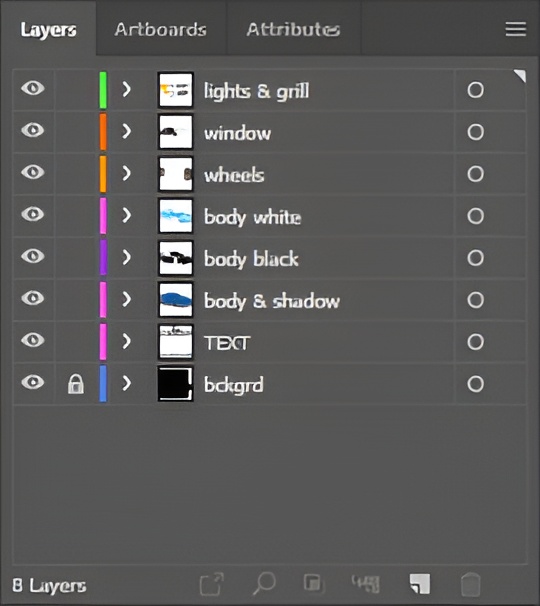The height and width of the screenshot is (606, 540).
Task: Click Collect for Export icon
Action: pyautogui.click(x=211, y=584)
